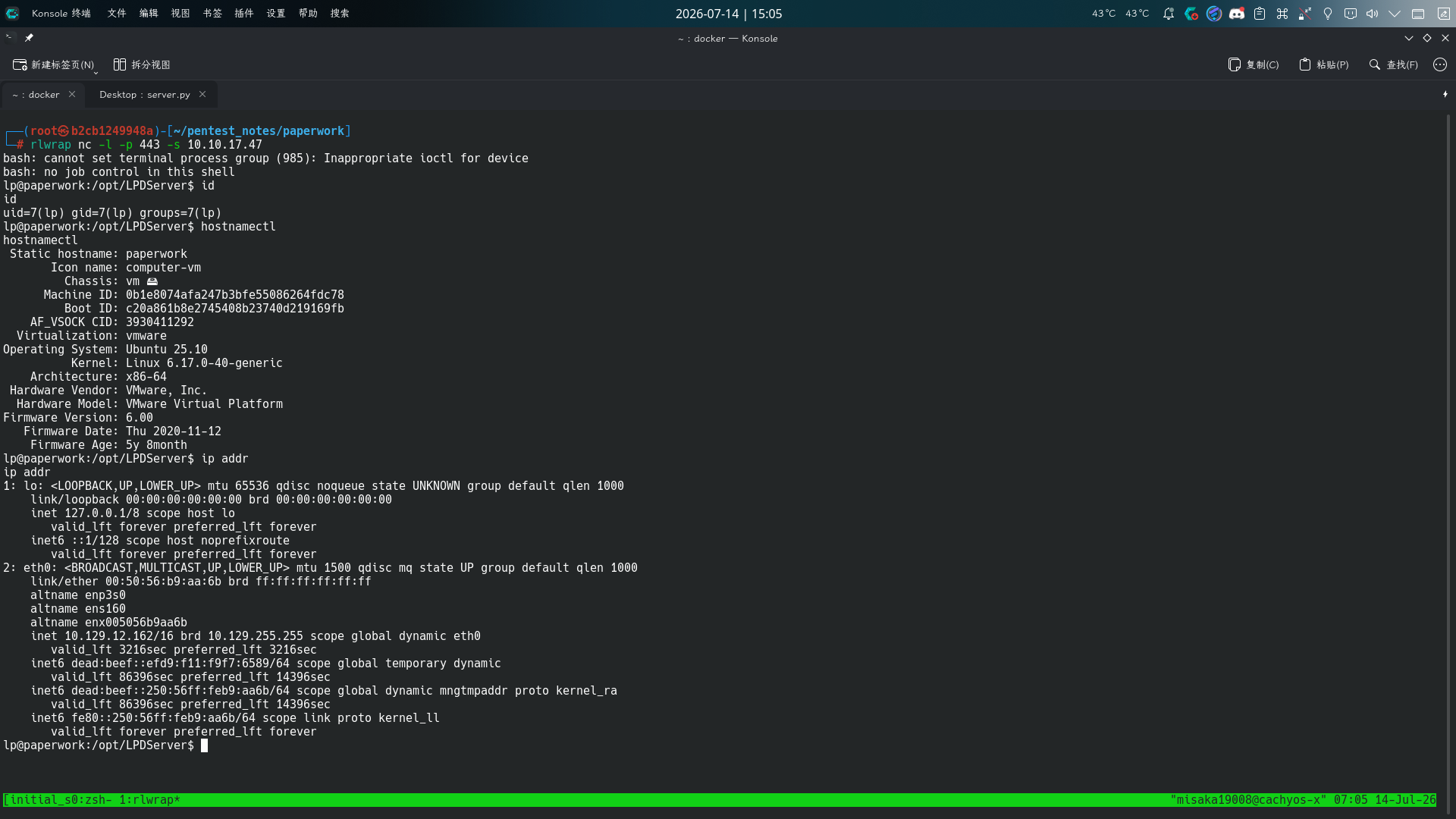Click the 查找(F) find button
Viewport: 1456px width, 819px height.
pyautogui.click(x=1394, y=65)
